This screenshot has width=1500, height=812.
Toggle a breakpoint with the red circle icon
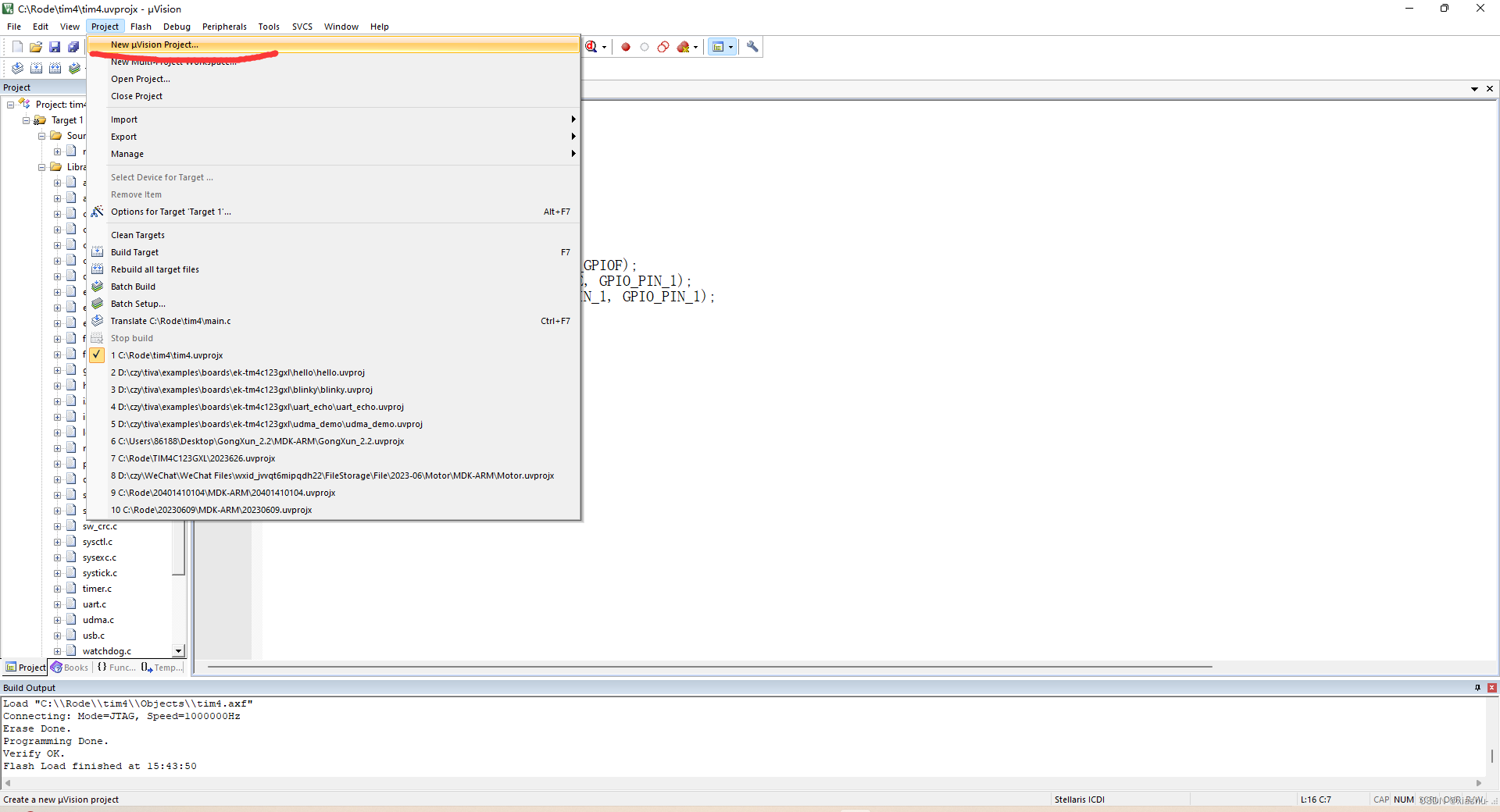tap(626, 46)
